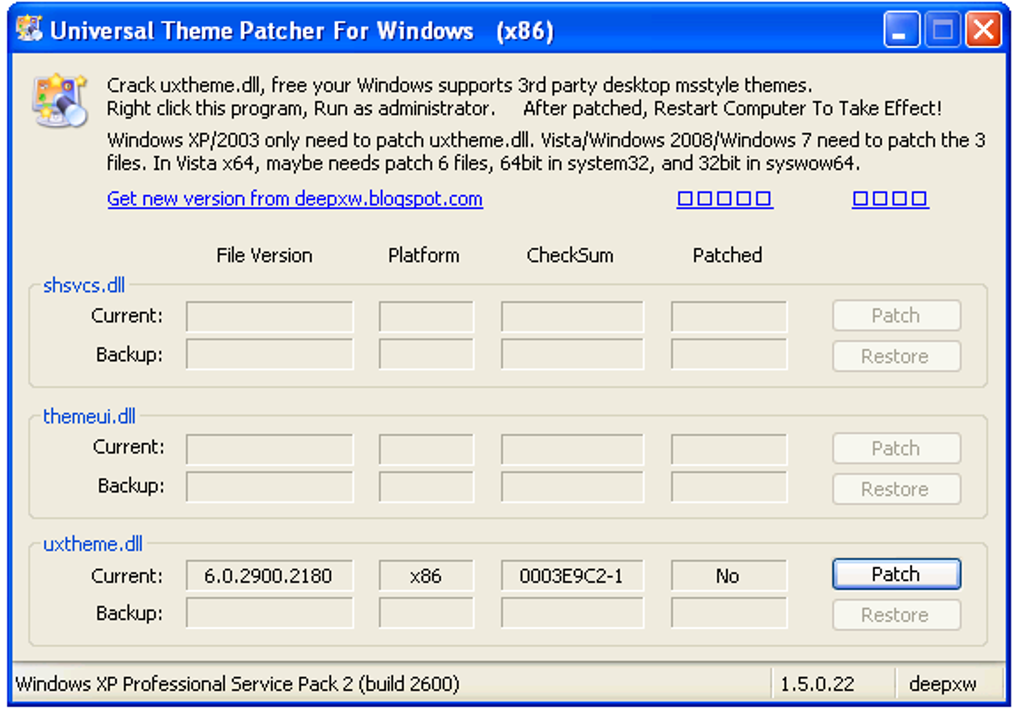Click the CheckSum column header
This screenshot has height=714, width=1020.
[570, 256]
